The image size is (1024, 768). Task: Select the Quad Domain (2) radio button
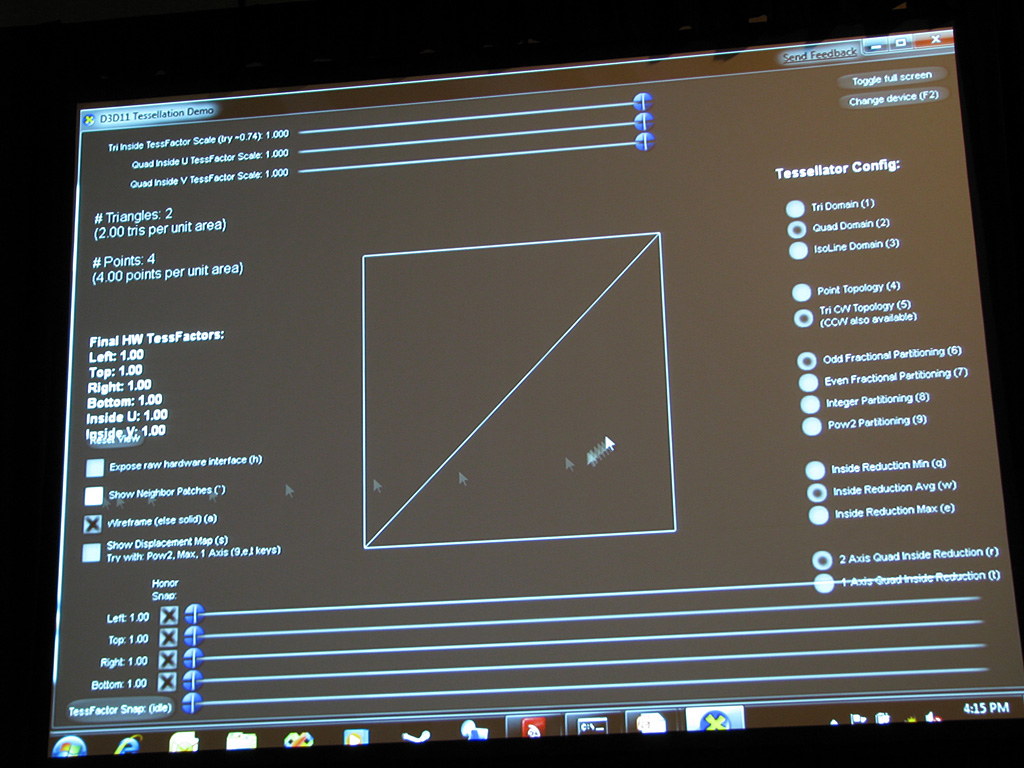point(797,229)
